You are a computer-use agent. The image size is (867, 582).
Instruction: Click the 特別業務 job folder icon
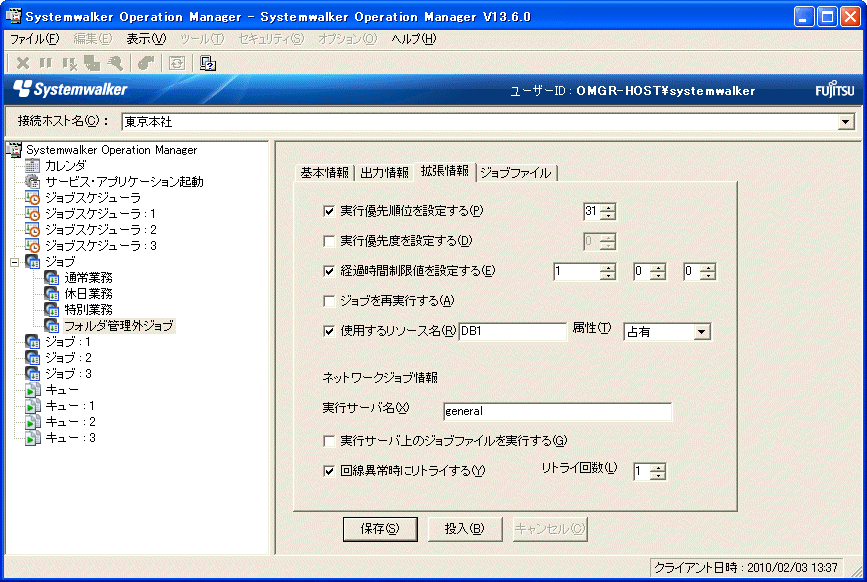click(x=52, y=310)
